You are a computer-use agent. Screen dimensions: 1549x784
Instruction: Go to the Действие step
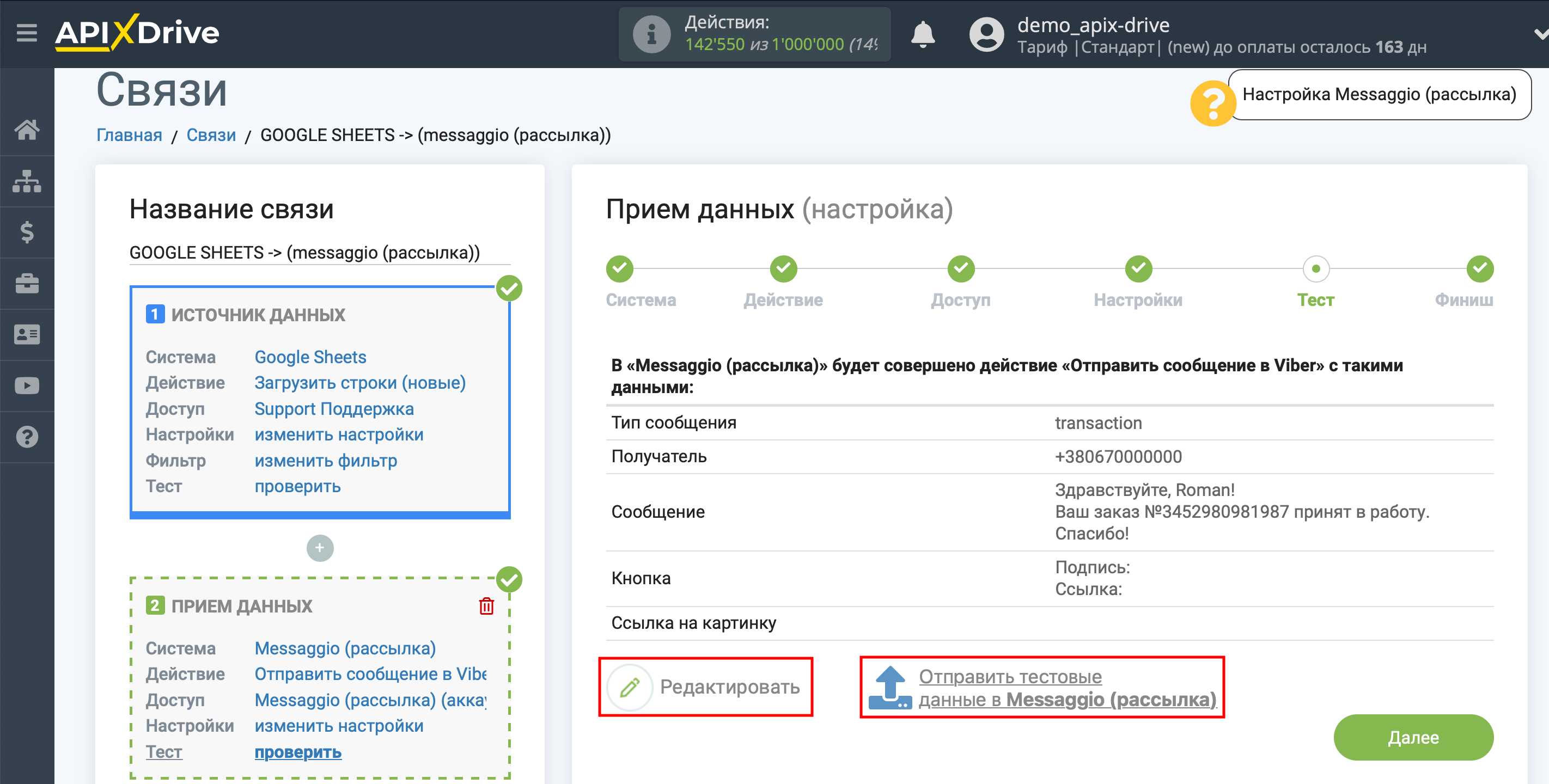(784, 269)
